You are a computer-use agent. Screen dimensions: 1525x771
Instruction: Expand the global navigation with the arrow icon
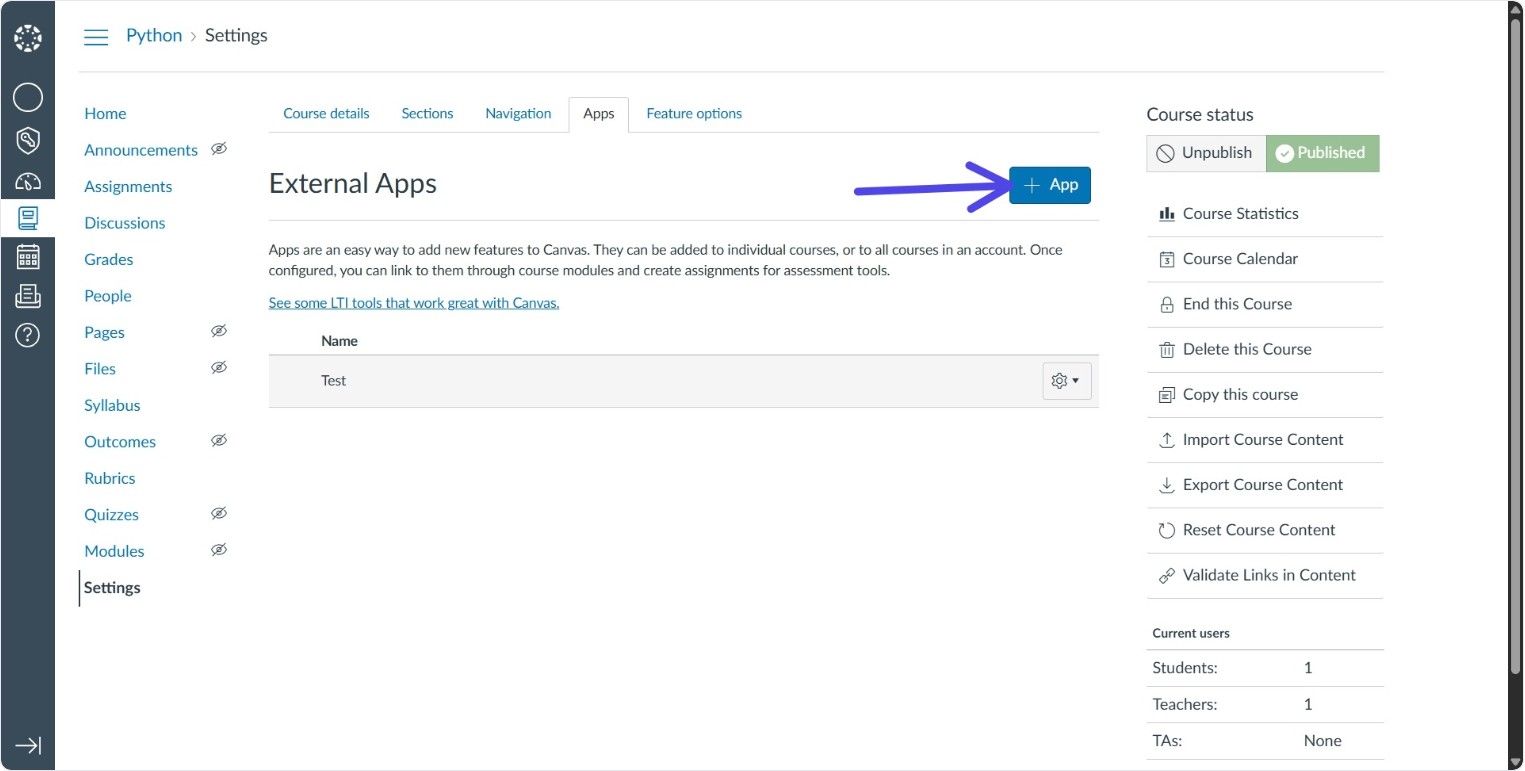pos(28,746)
